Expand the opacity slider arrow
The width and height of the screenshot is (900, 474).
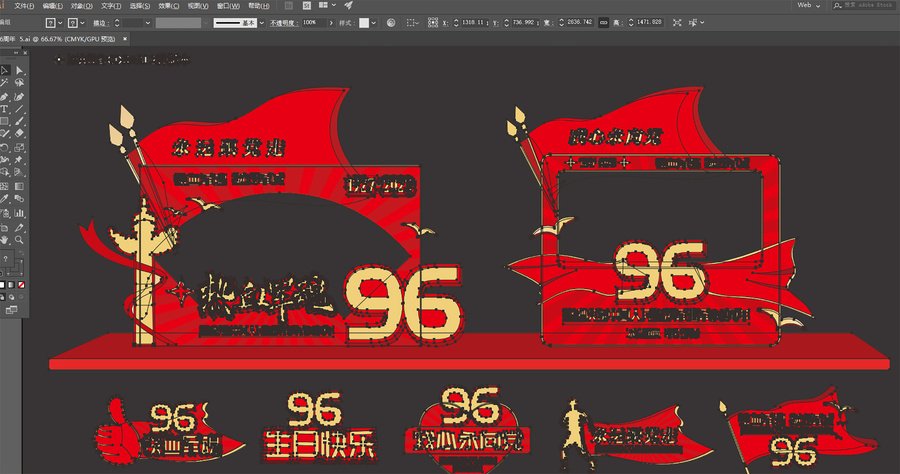coord(331,23)
